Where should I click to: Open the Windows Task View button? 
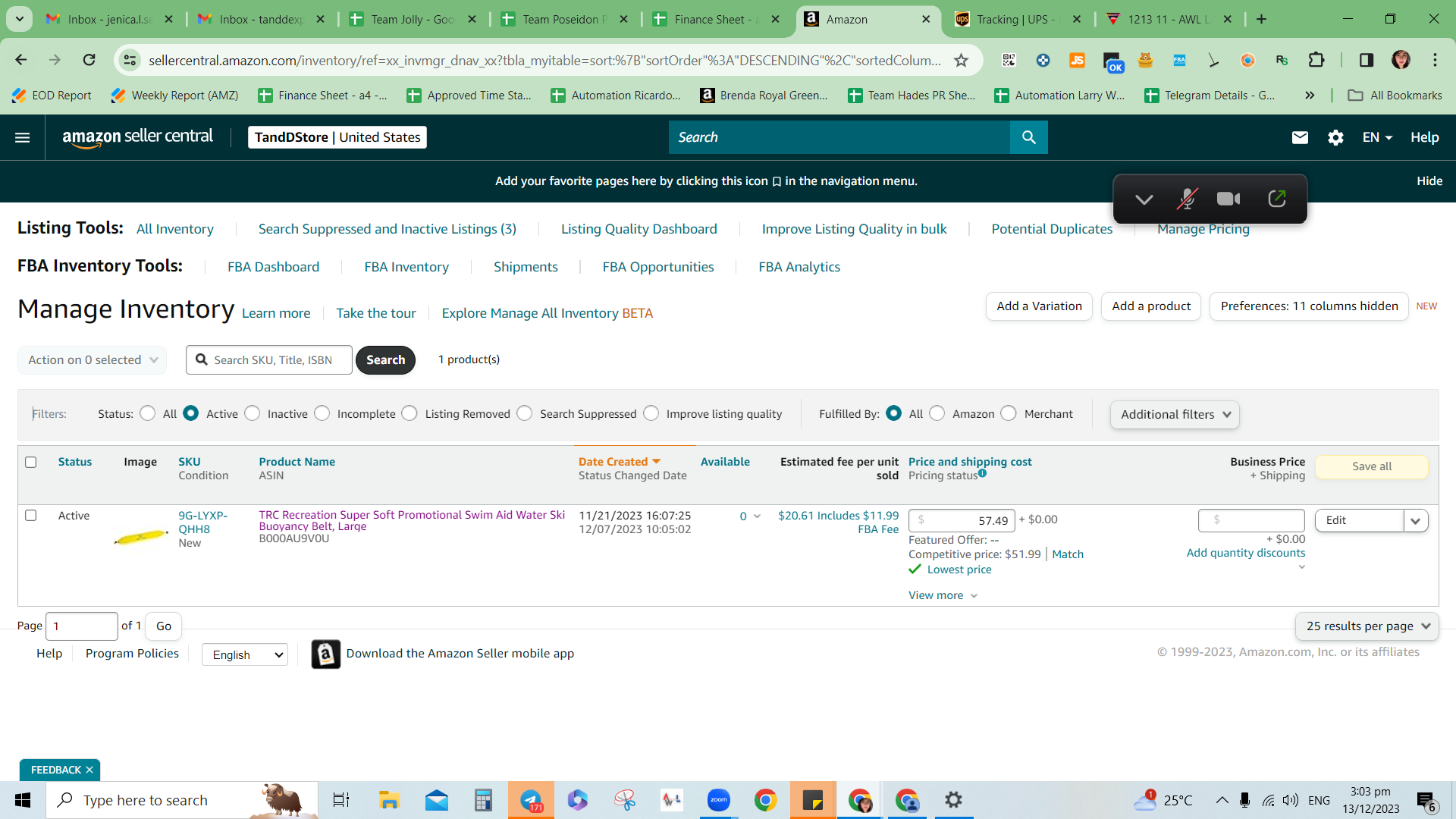point(341,800)
